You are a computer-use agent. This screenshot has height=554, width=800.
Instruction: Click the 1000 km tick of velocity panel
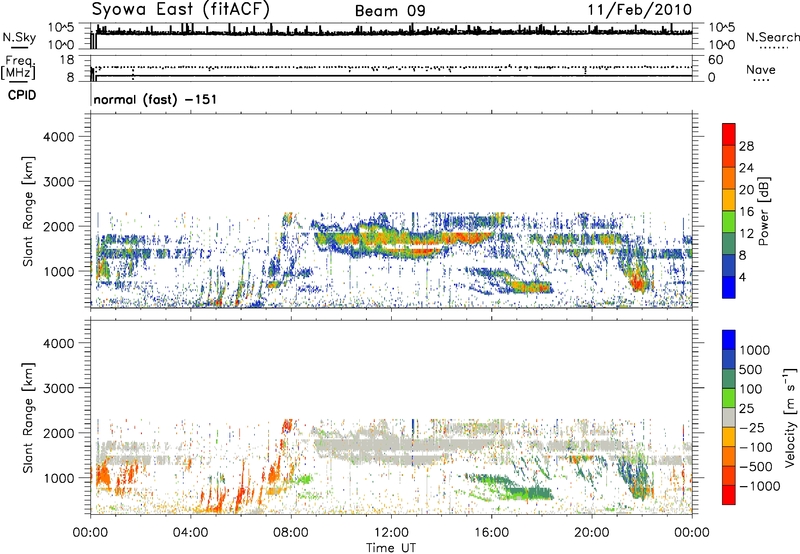[59, 478]
